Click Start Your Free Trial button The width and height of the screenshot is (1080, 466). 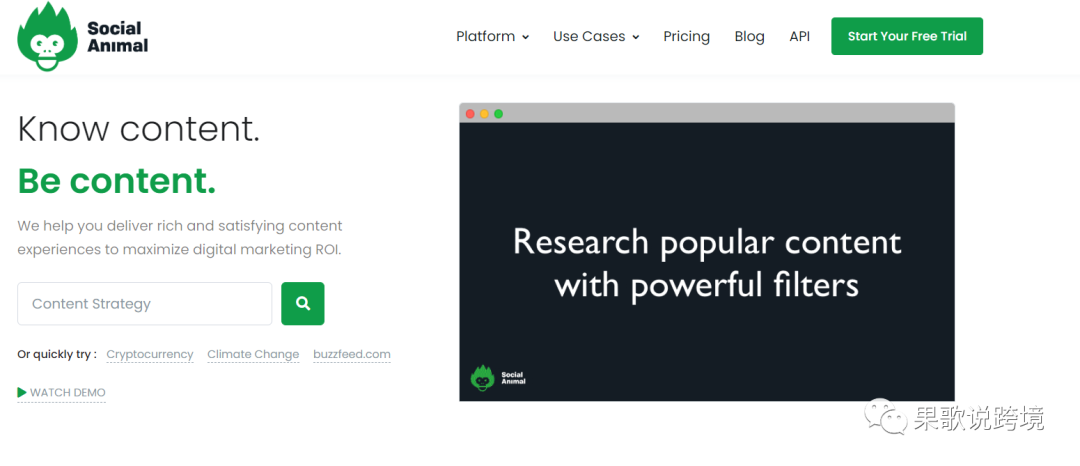[907, 36]
